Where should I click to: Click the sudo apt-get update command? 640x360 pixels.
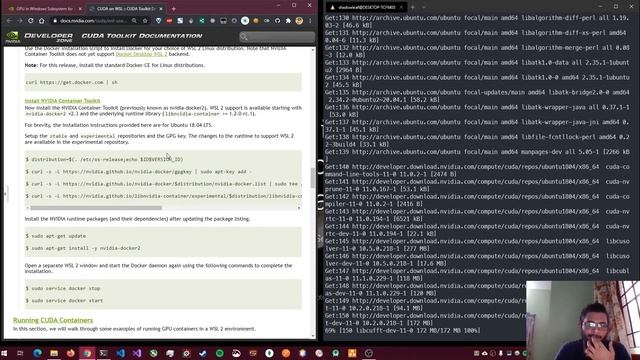point(56,236)
